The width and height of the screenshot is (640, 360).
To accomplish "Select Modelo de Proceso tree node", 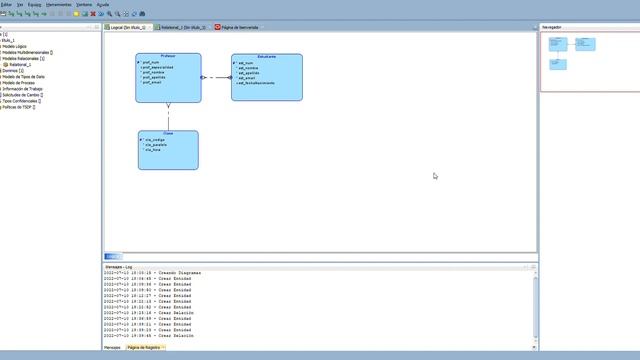I will [18, 83].
